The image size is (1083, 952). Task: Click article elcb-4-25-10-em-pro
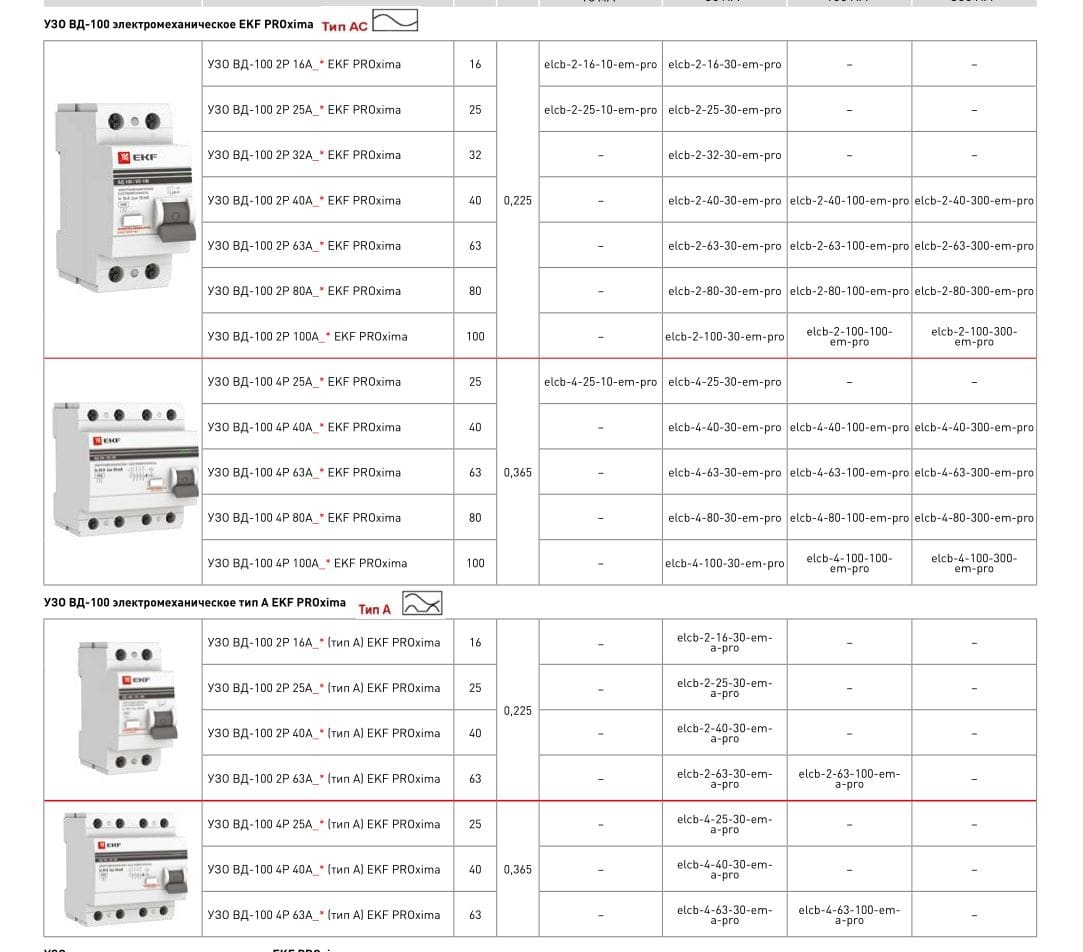point(600,382)
